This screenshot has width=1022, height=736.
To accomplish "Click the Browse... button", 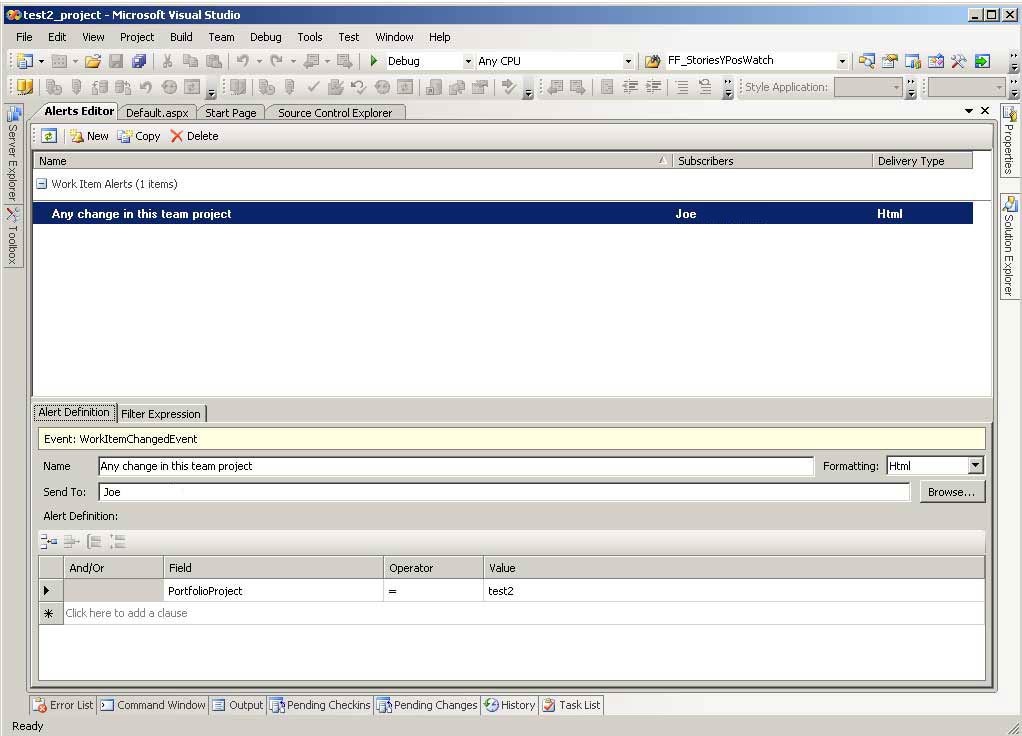I will pyautogui.click(x=952, y=492).
